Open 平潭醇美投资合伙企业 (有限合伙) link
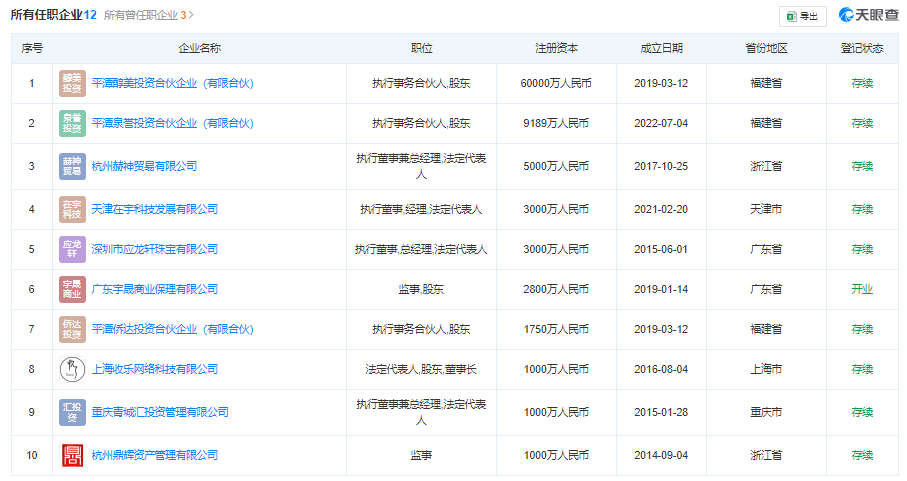The width and height of the screenshot is (907, 481). [172, 83]
